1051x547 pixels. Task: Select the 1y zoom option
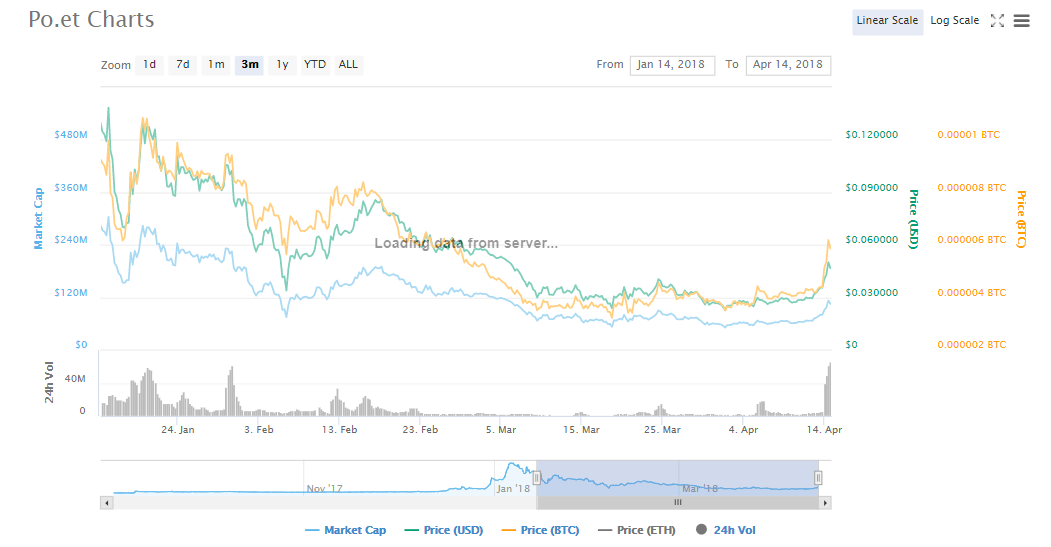(283, 65)
